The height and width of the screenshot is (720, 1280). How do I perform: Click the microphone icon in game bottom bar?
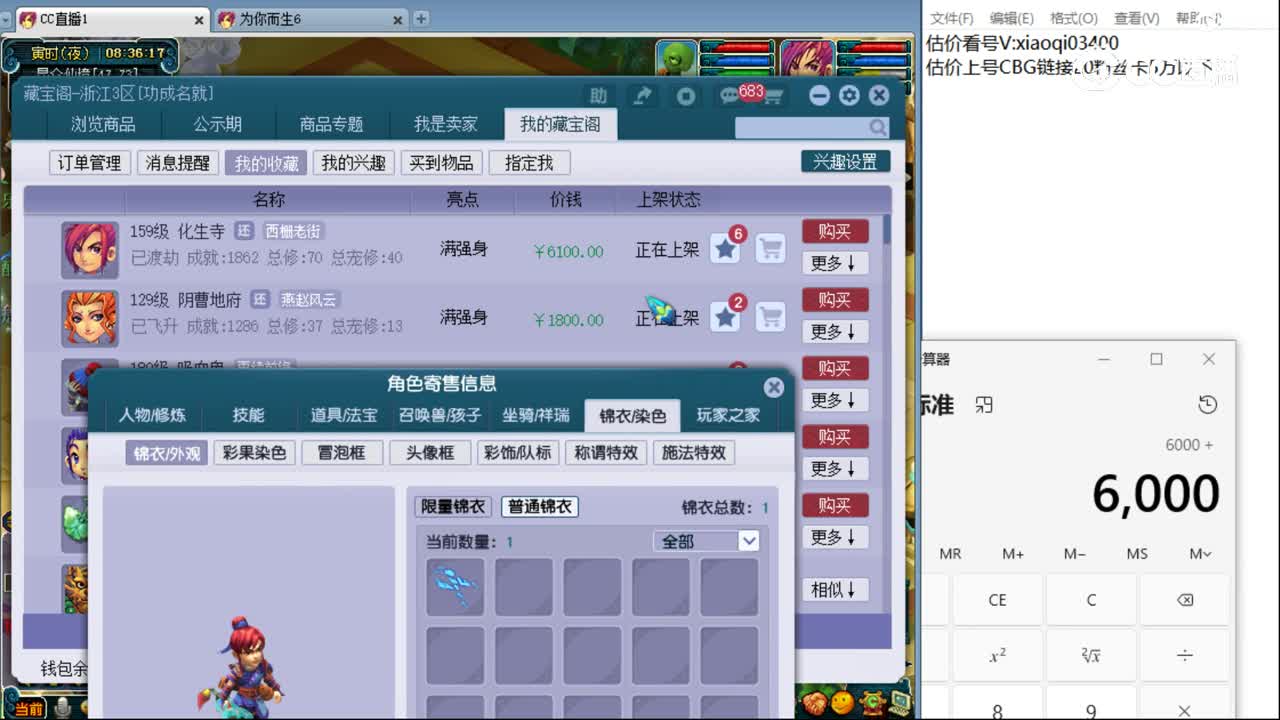click(x=63, y=708)
